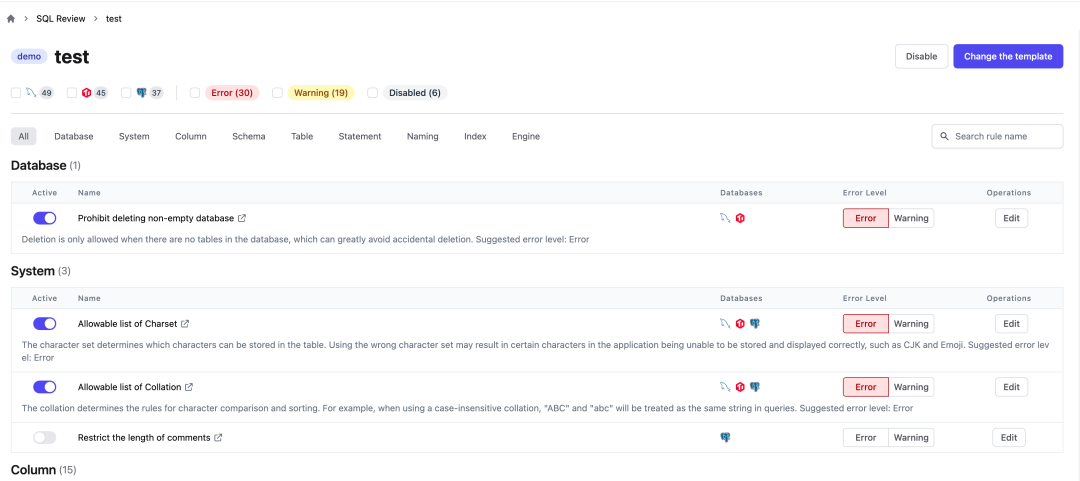Image resolution: width=1080 pixels, height=481 pixels.
Task: Open external link for Prohibit deleting non-empty database
Action: point(242,218)
